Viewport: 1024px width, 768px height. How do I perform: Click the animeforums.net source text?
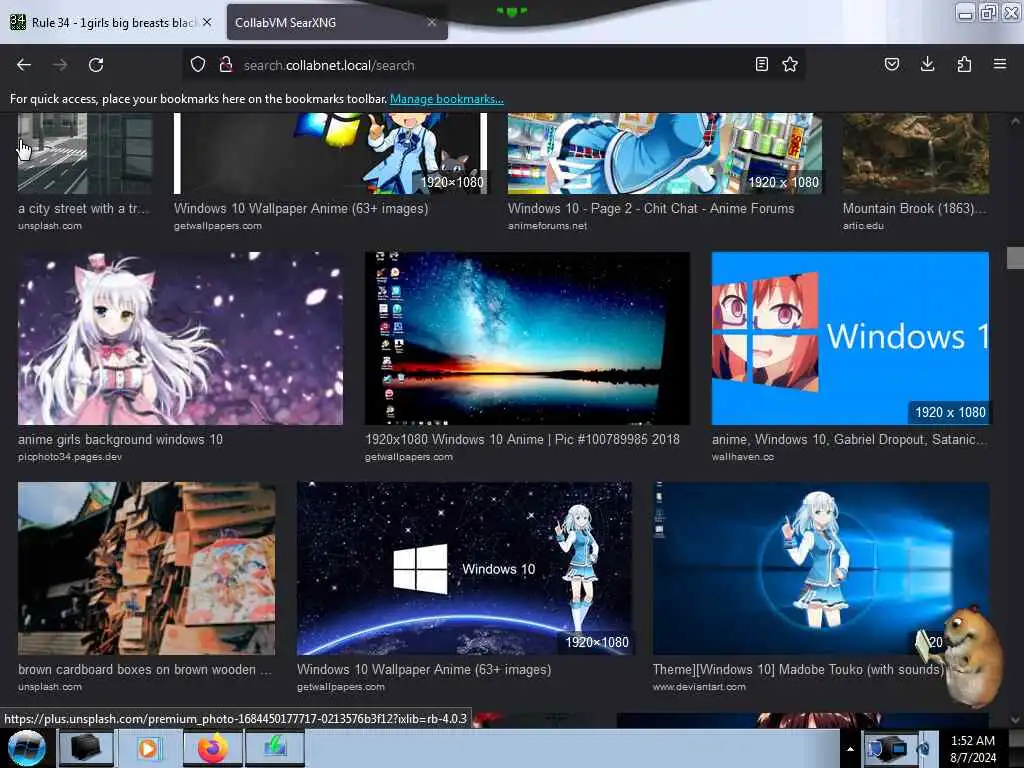(x=547, y=225)
